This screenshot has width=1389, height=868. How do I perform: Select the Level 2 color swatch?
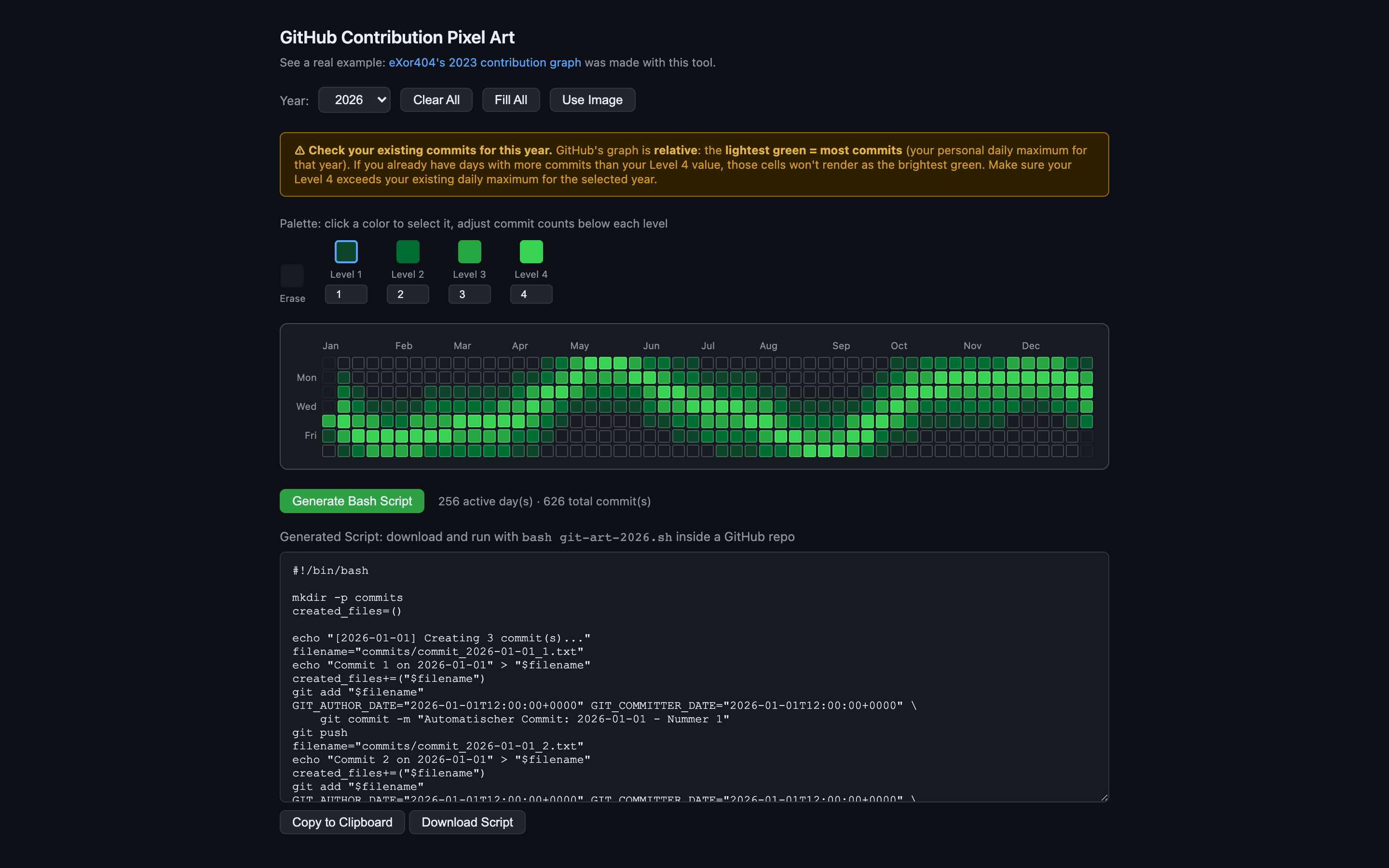click(x=408, y=252)
